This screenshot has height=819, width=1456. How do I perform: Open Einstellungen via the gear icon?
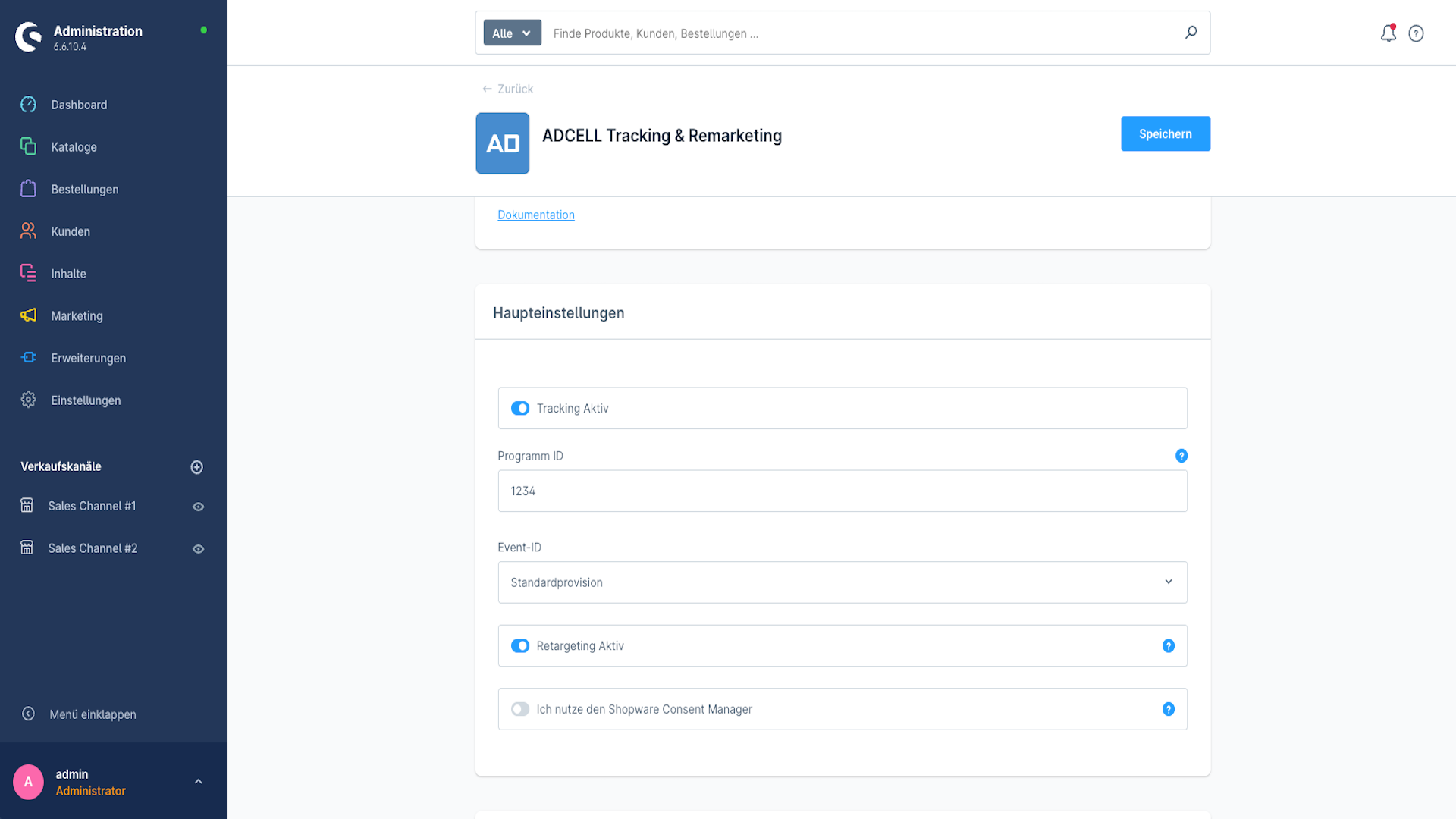pos(28,400)
